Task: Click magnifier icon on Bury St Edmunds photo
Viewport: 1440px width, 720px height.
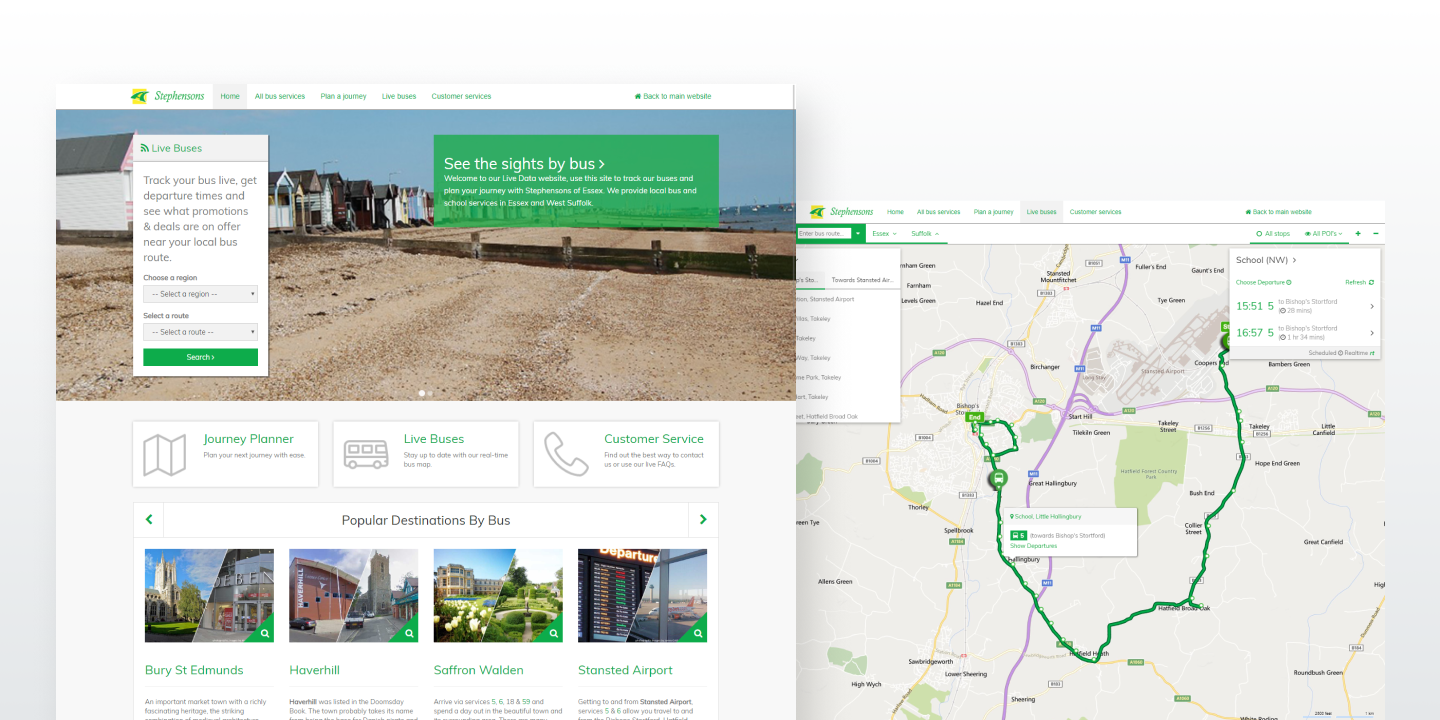Action: [x=265, y=633]
